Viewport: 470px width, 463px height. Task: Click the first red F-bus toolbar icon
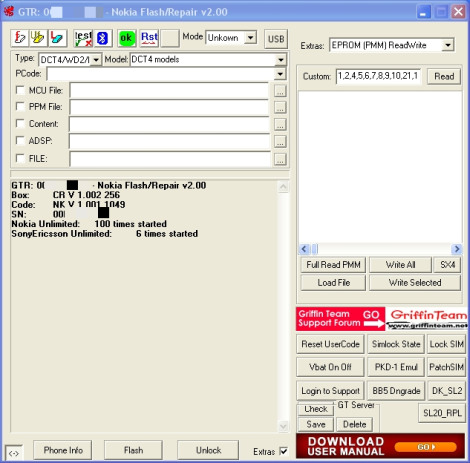[19, 38]
